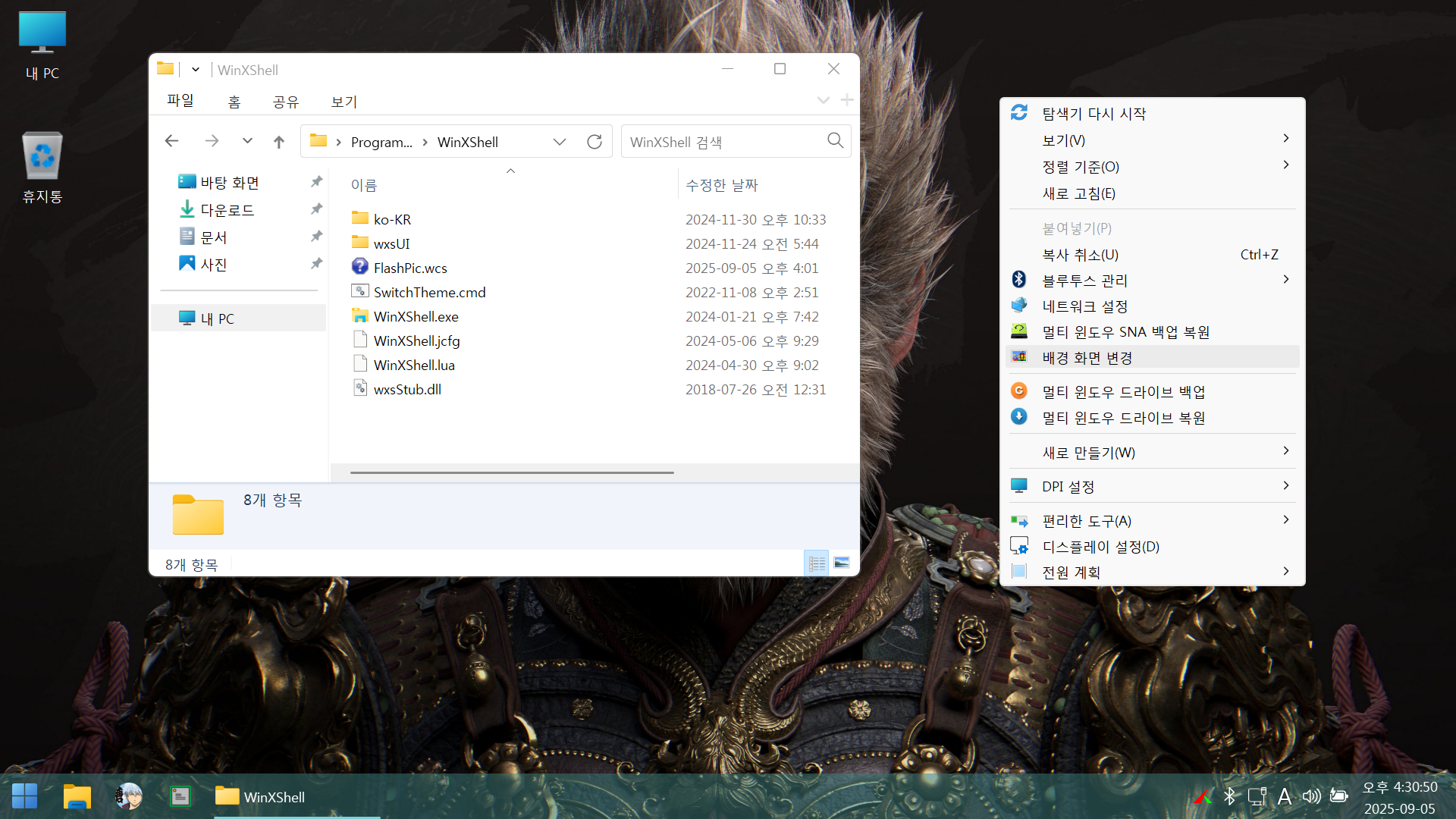Screen dimensions: 1456x819
Task: Click the Windows Start button on the taskbar
Action: click(24, 796)
